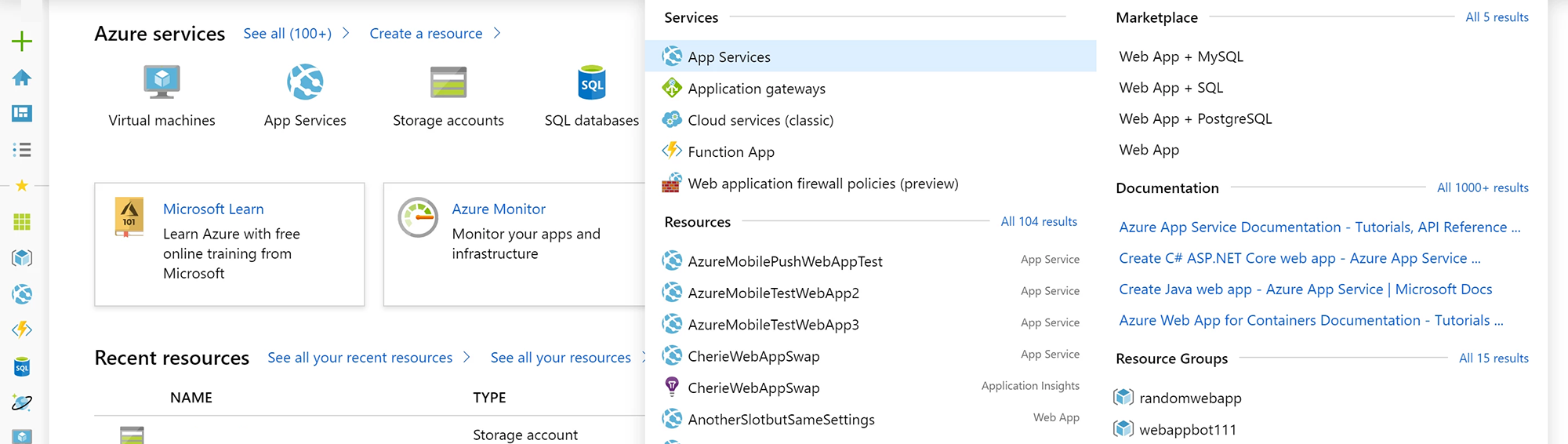Open All 104 results link for Resources
Viewport: 1568px width, 444px height.
click(1039, 221)
